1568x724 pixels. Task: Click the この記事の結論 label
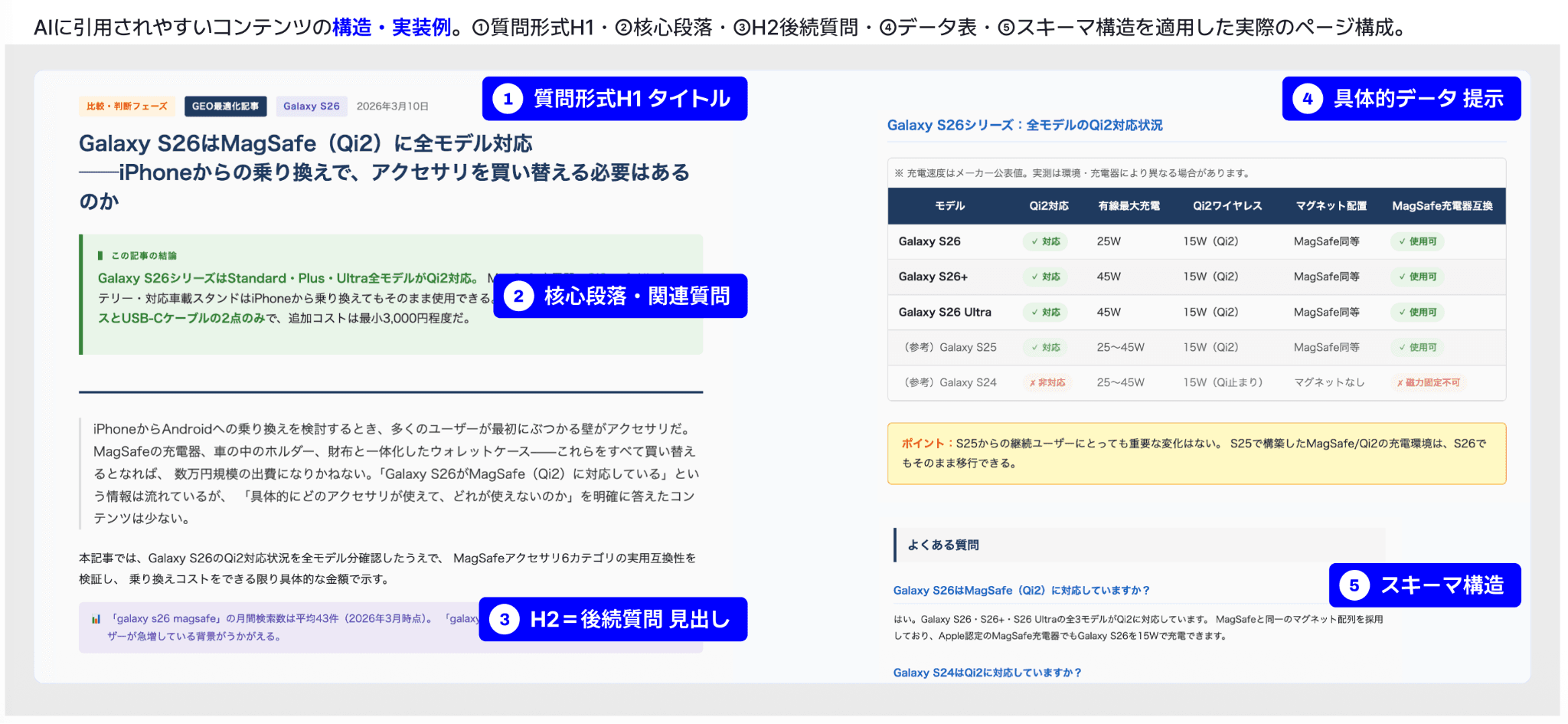[x=144, y=256]
